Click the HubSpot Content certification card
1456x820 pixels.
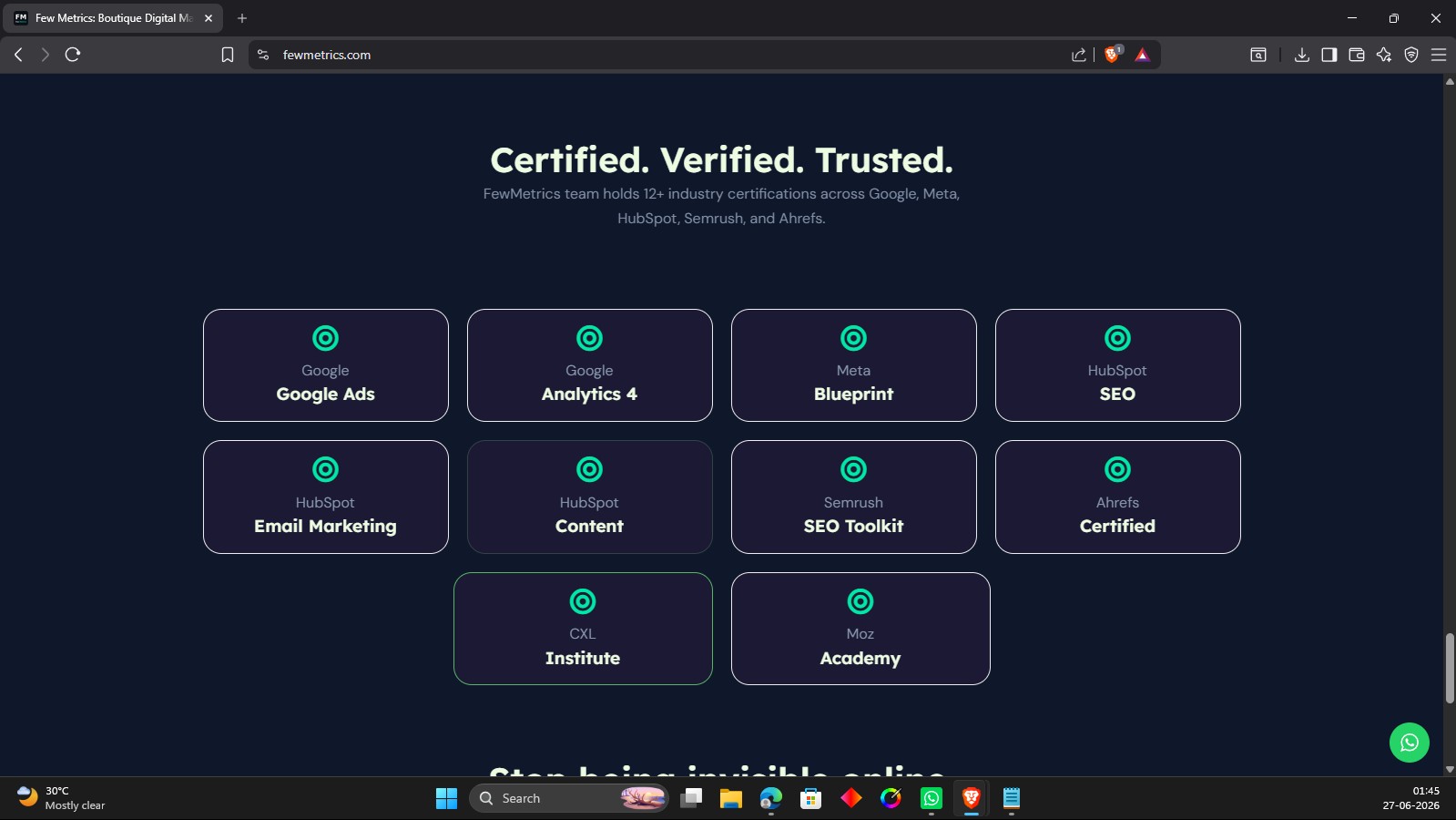click(x=590, y=497)
